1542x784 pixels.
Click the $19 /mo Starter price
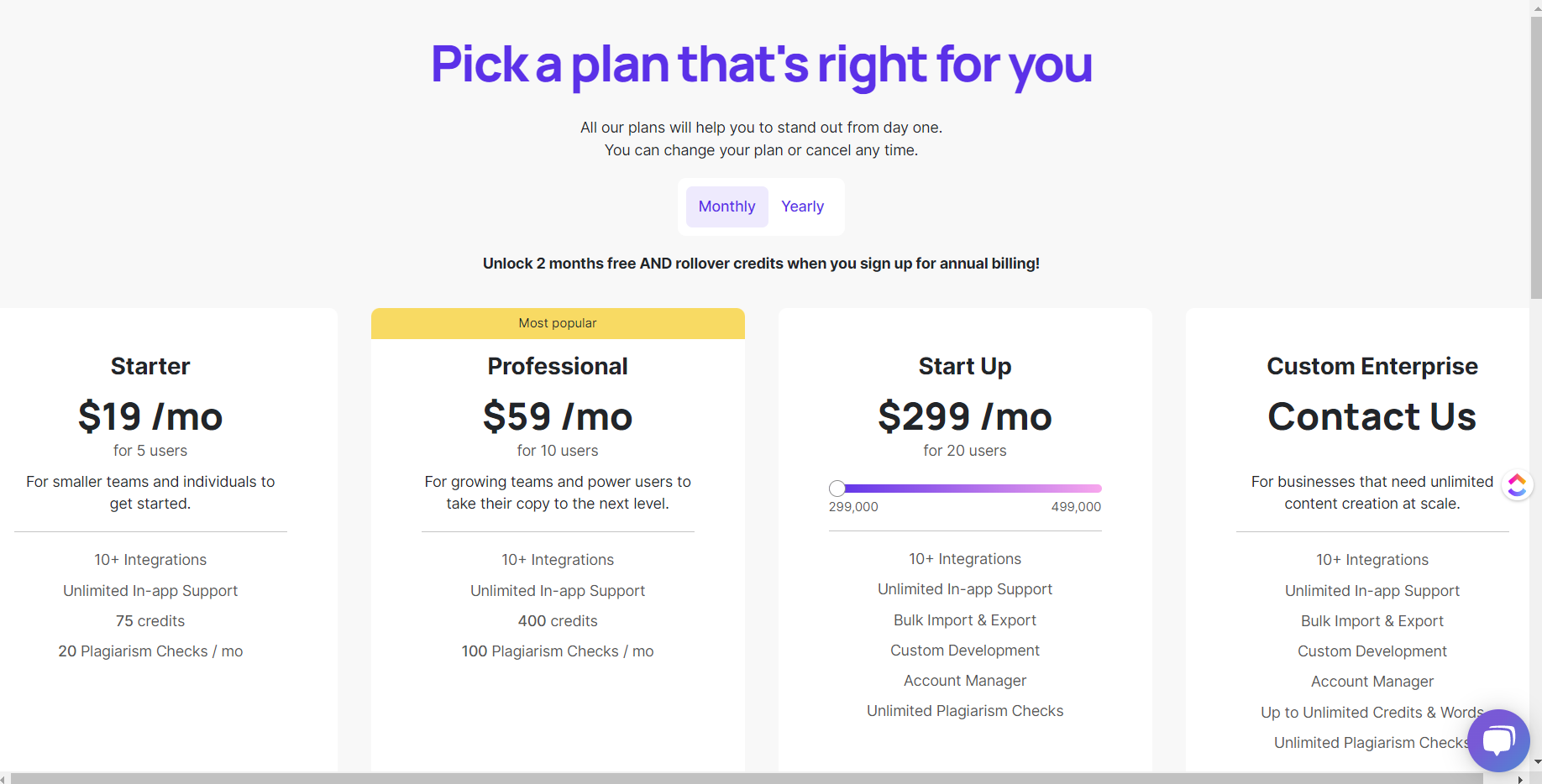[x=150, y=417]
